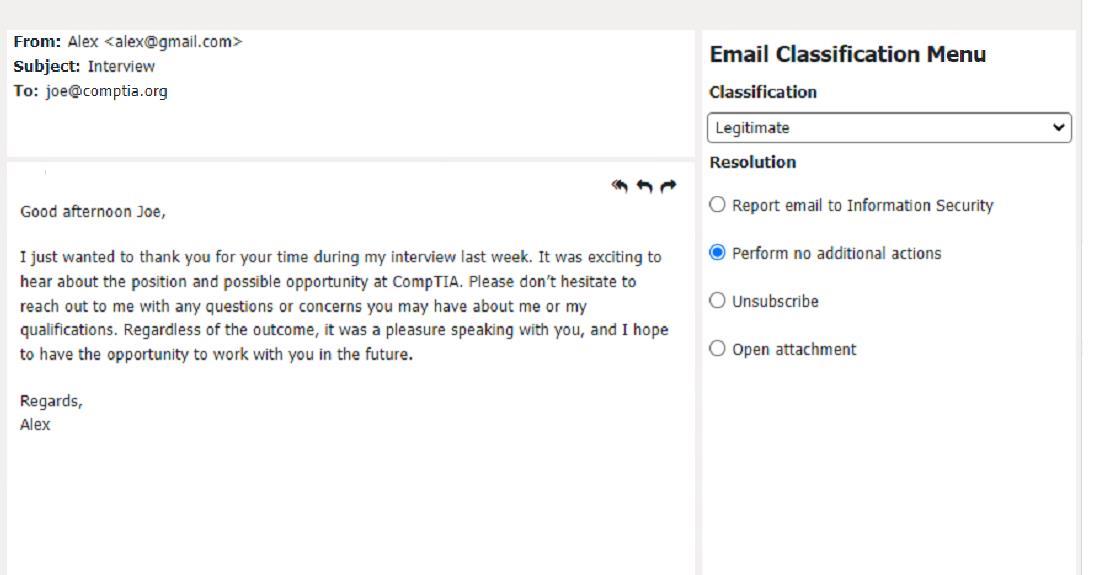Select Report email to Information Security

pos(717,204)
